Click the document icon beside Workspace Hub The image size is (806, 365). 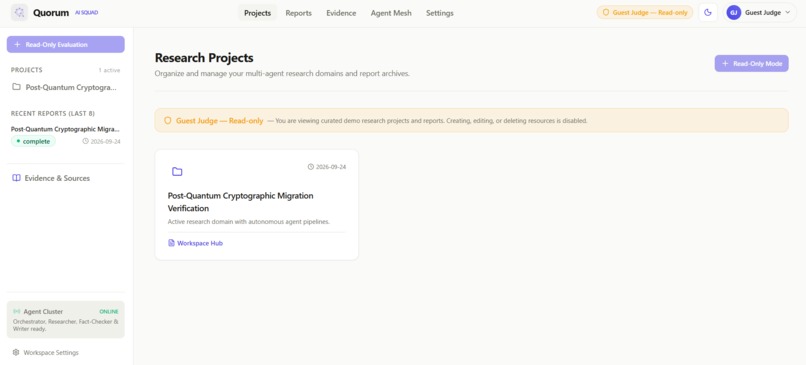click(171, 243)
